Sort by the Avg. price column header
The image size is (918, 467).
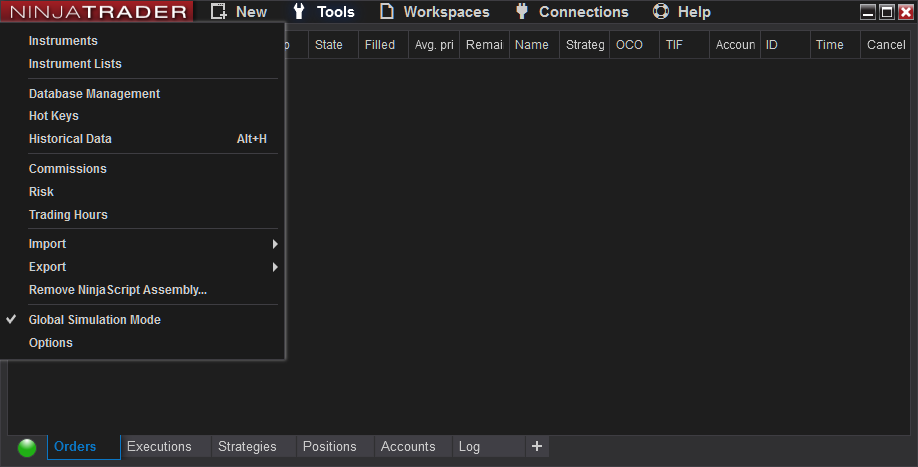click(x=434, y=45)
